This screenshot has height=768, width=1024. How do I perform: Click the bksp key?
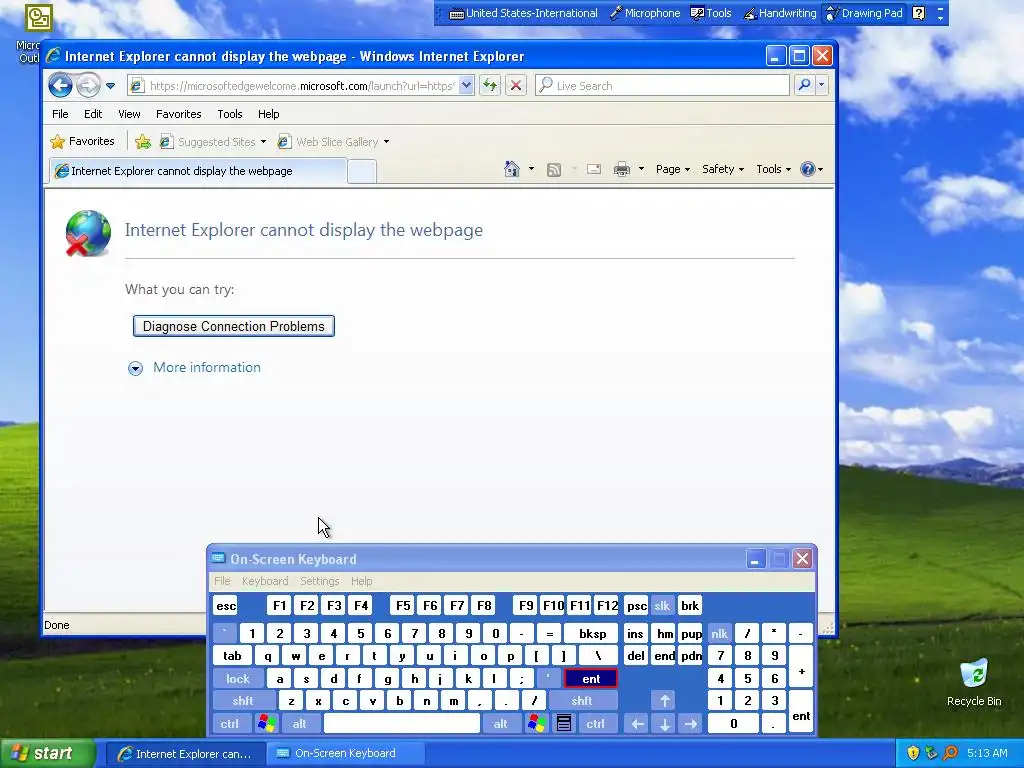click(592, 633)
